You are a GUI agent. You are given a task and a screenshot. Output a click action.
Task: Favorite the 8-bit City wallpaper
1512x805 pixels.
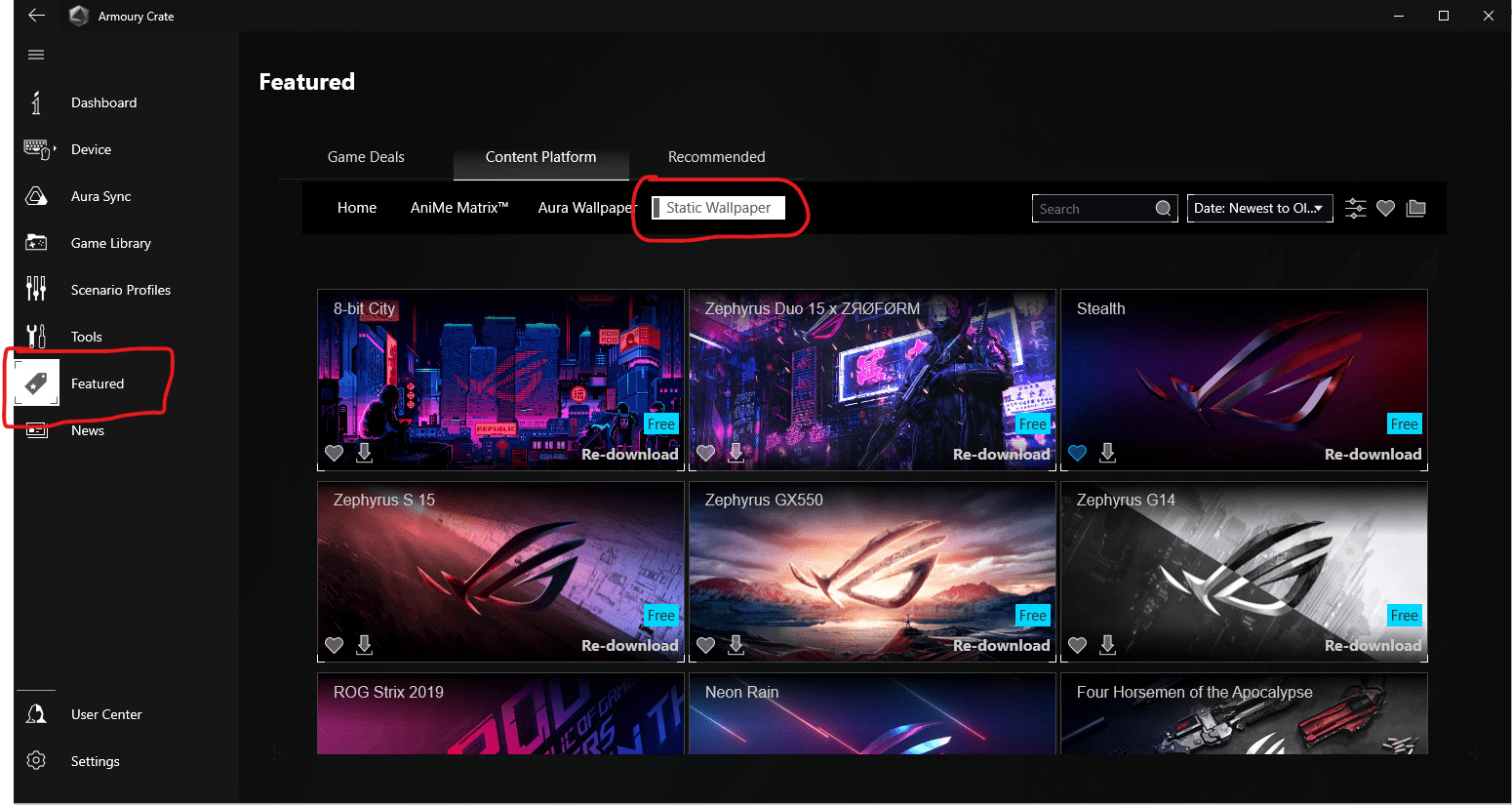[334, 453]
